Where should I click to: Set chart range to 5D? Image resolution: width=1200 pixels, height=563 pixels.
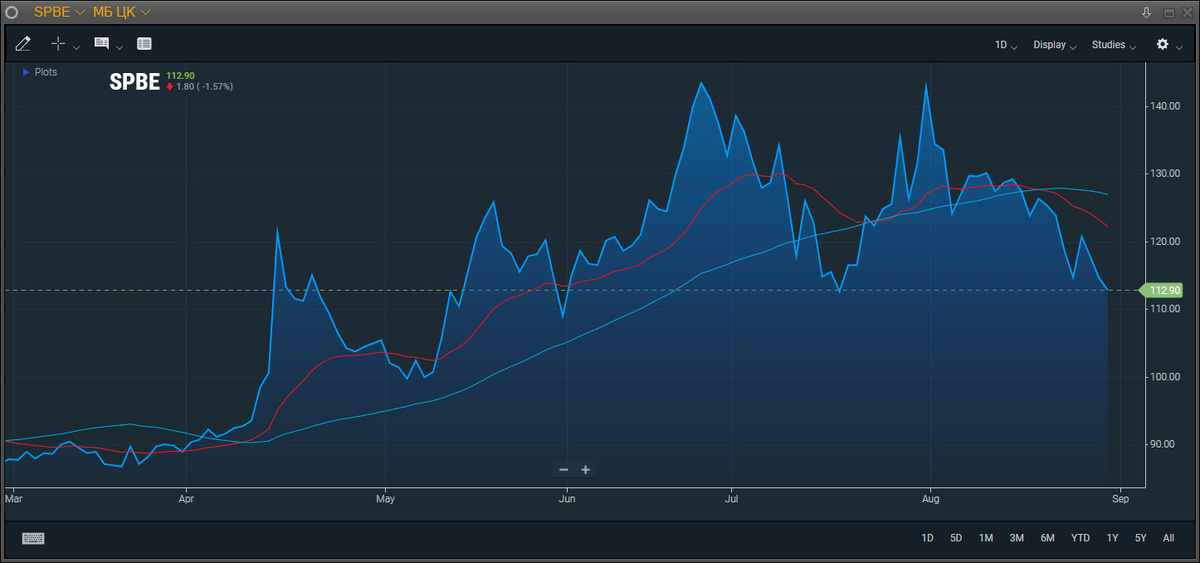956,538
